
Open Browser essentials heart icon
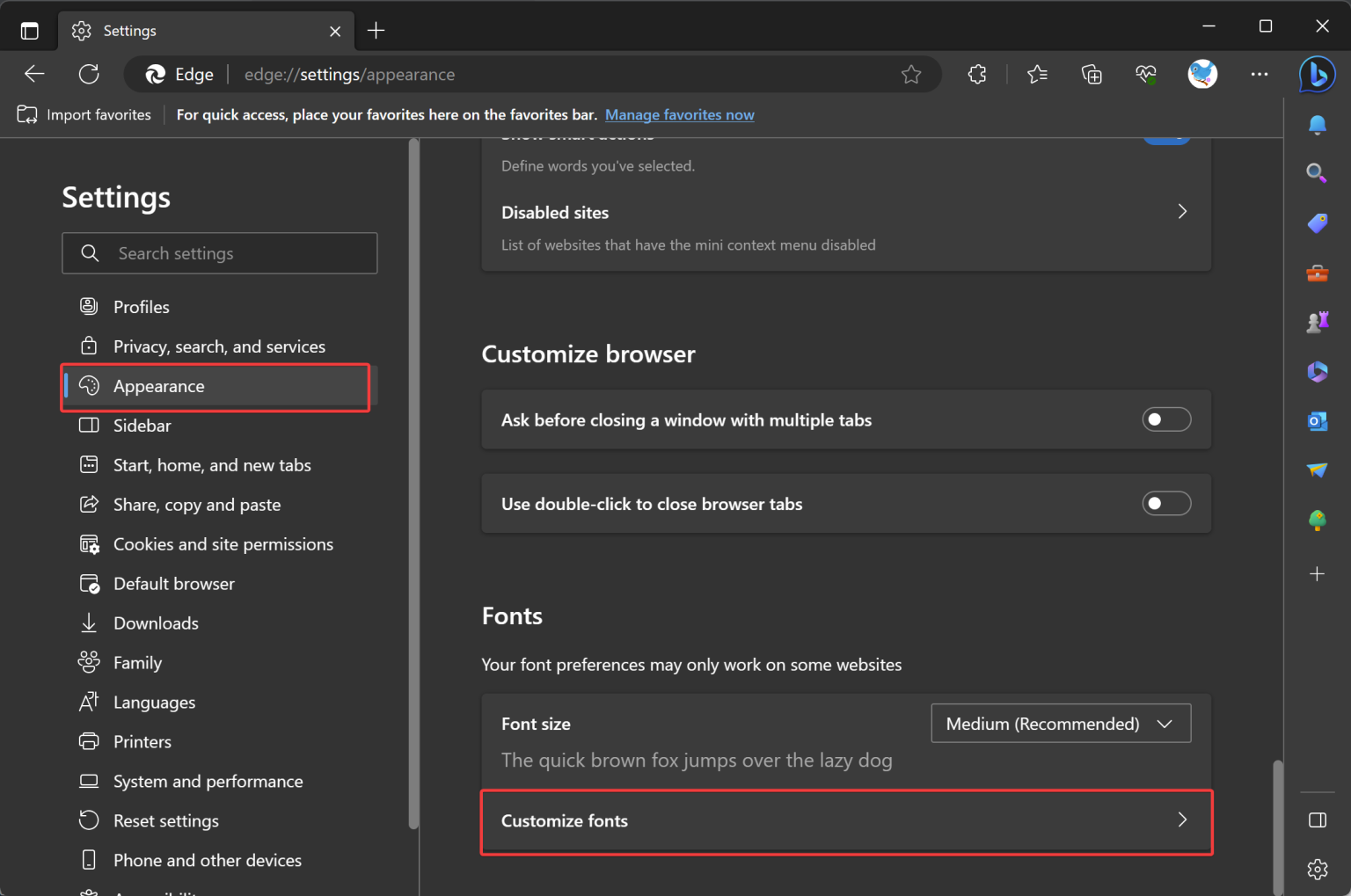tap(1145, 74)
